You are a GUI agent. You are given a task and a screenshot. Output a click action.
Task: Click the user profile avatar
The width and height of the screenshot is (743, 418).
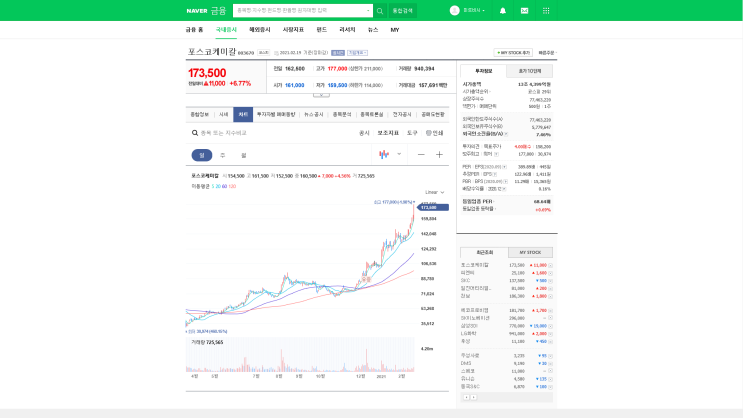coord(454,10)
